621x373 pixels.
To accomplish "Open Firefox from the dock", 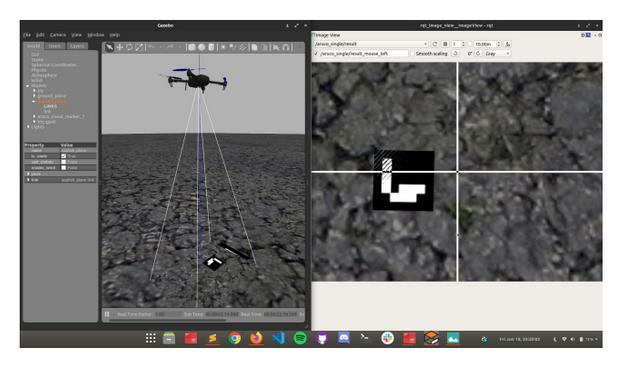I will tap(256, 338).
